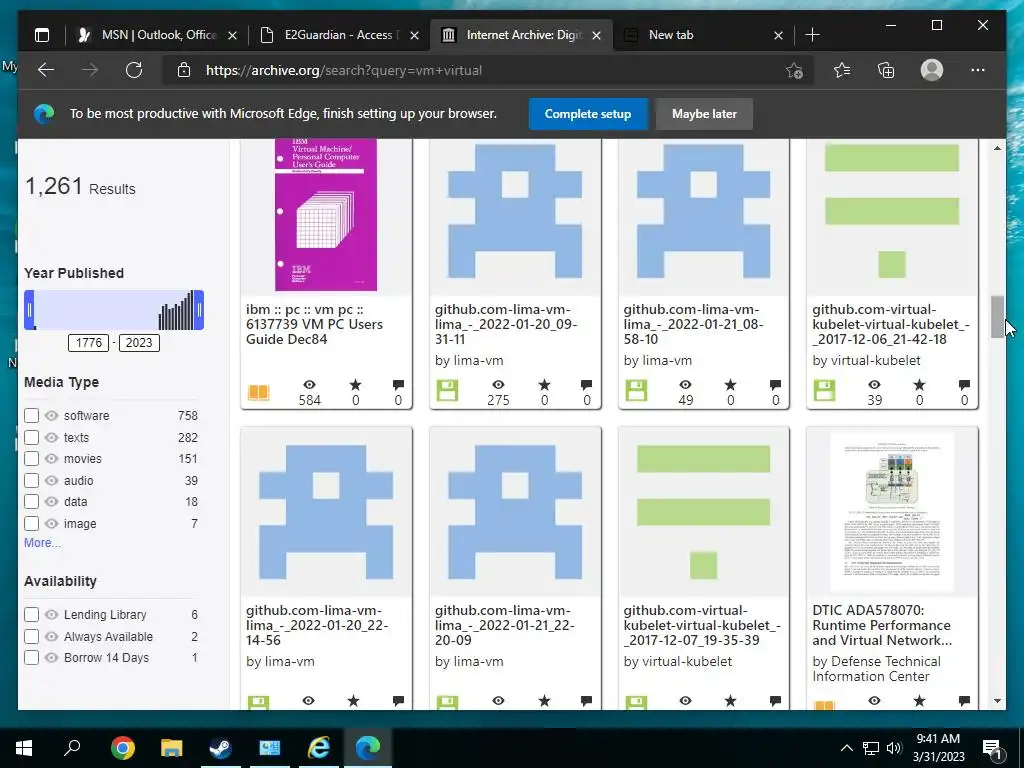Screen dimensions: 1024x768
Task: Click left handle of year slider
Action: (x=29, y=310)
